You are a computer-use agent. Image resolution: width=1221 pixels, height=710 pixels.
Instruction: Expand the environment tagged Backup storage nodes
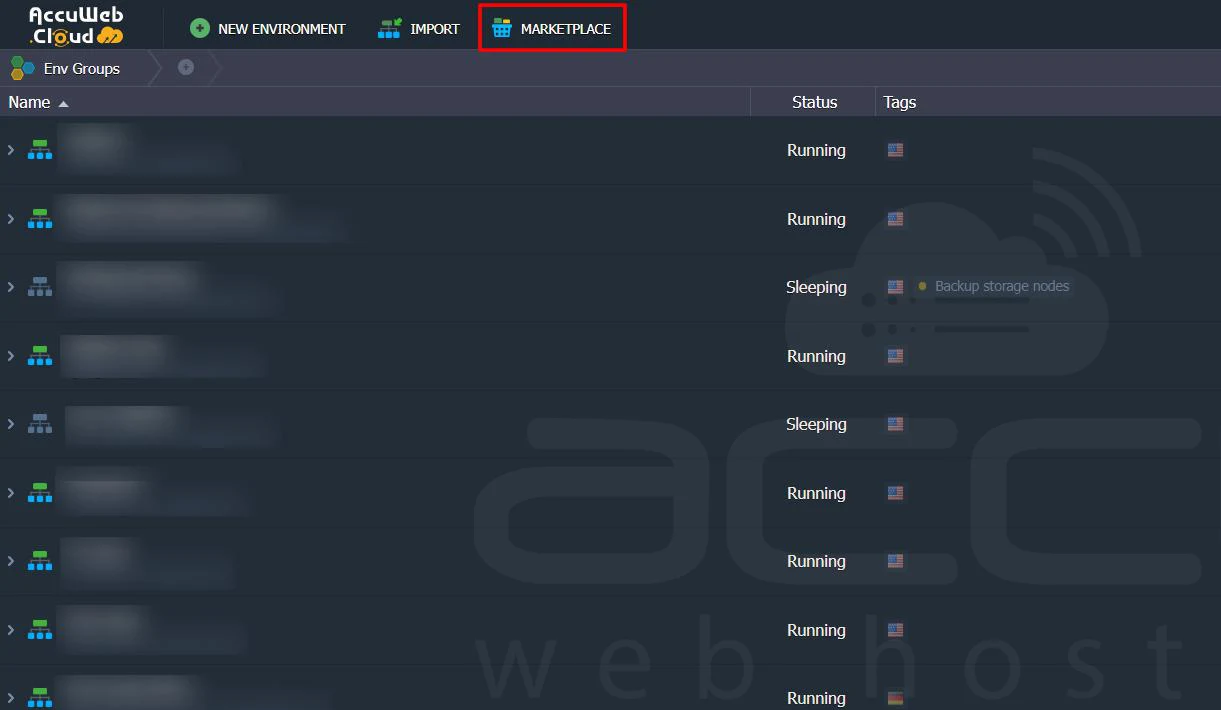[11, 287]
